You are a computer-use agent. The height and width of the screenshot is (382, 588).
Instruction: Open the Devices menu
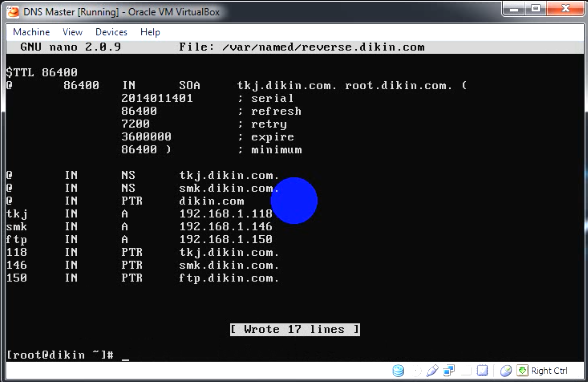tap(111, 32)
